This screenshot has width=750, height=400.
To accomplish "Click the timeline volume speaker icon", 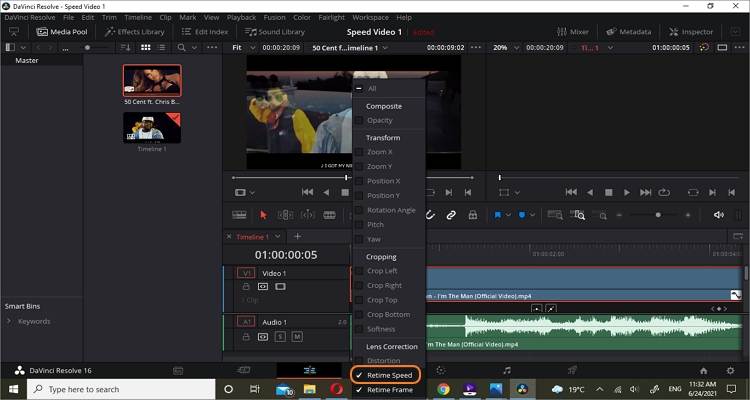I will (718, 215).
